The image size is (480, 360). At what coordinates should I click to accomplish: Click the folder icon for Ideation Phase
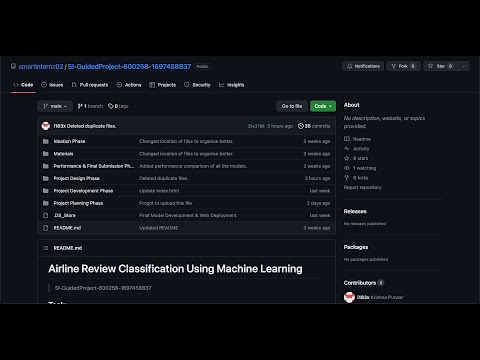(46, 141)
